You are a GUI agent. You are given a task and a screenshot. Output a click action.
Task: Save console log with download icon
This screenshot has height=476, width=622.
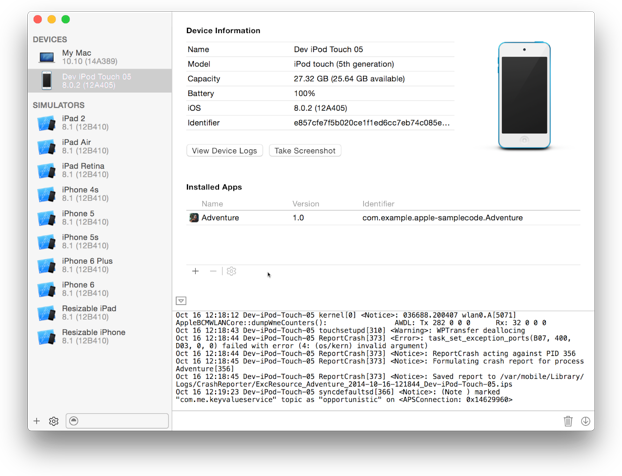tap(586, 421)
